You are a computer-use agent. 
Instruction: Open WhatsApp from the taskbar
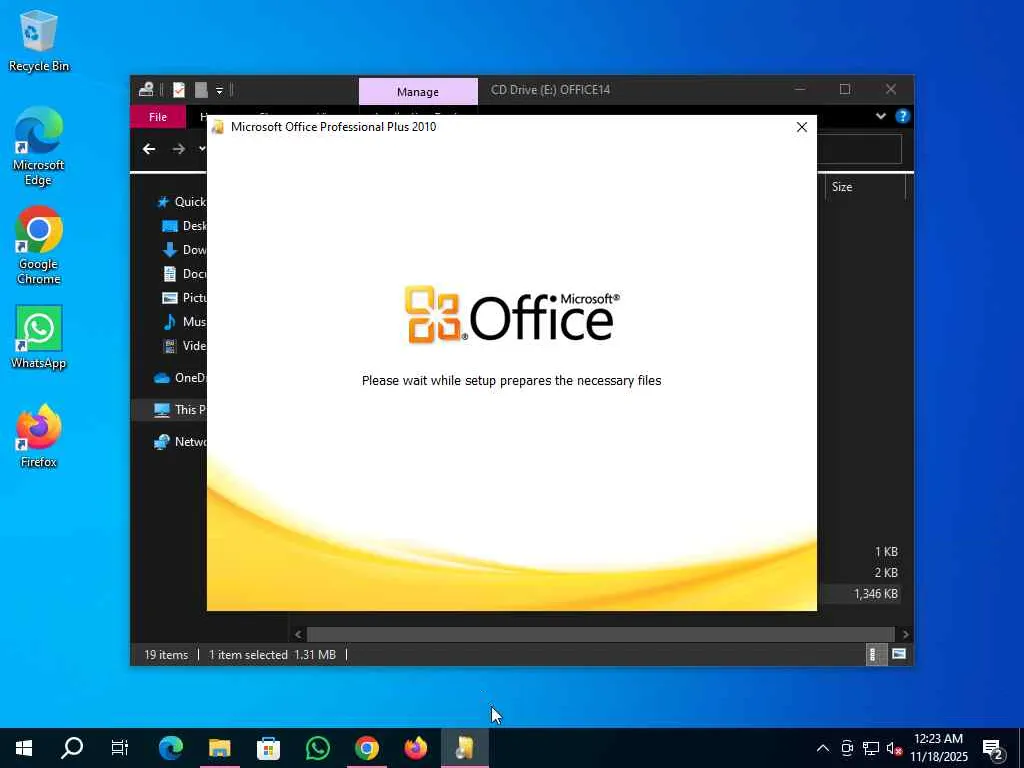coord(317,748)
